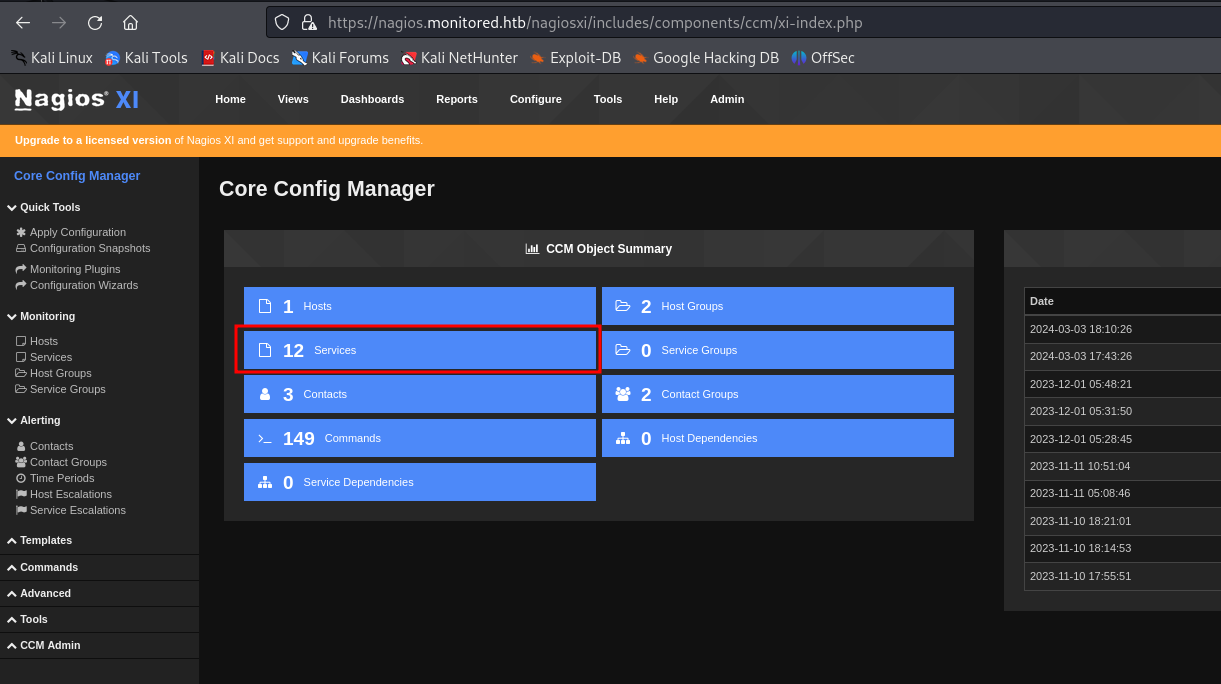The image size is (1221, 684).
Task: Reload the page with the refresh icon
Action: 95,22
